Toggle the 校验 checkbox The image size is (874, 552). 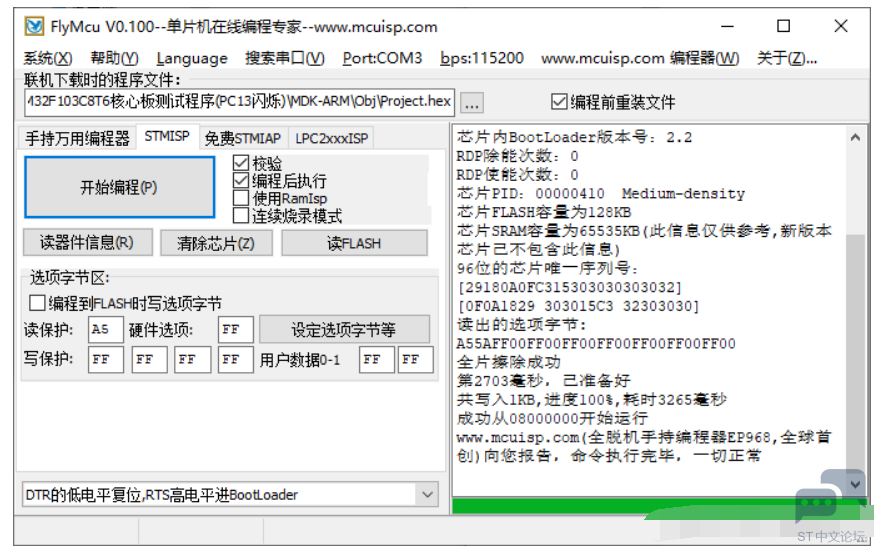pyautogui.click(x=241, y=163)
